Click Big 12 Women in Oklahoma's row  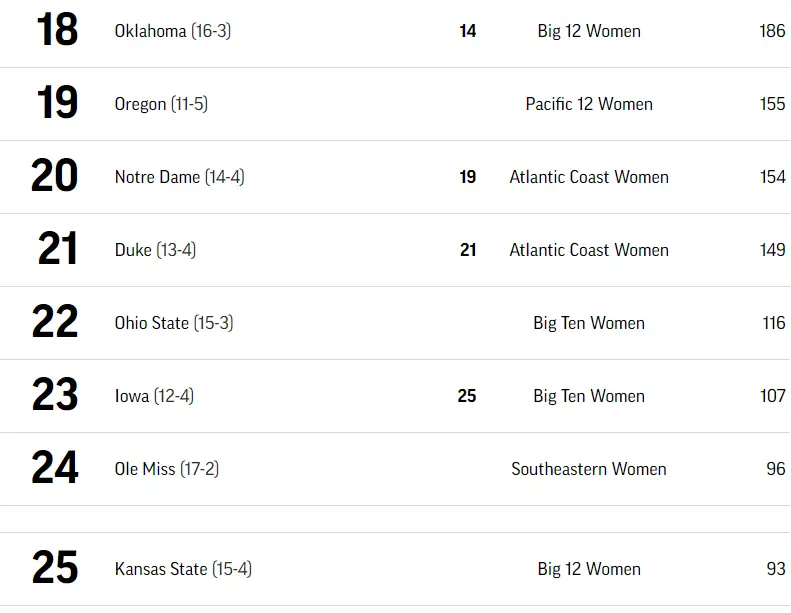589,31
